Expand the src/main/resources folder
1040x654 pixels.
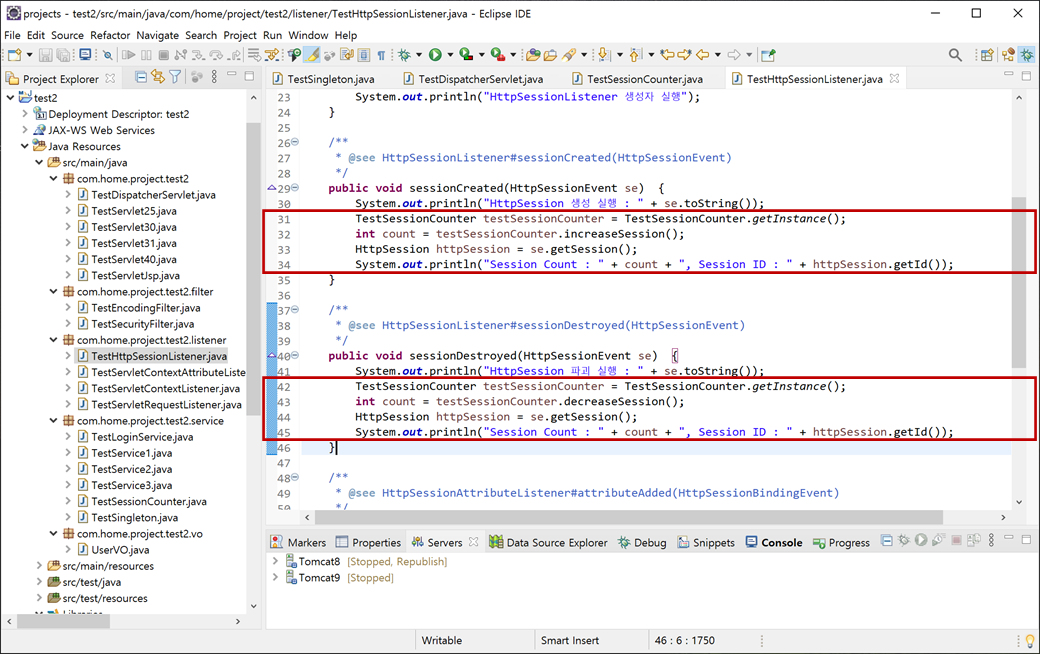tap(39, 566)
